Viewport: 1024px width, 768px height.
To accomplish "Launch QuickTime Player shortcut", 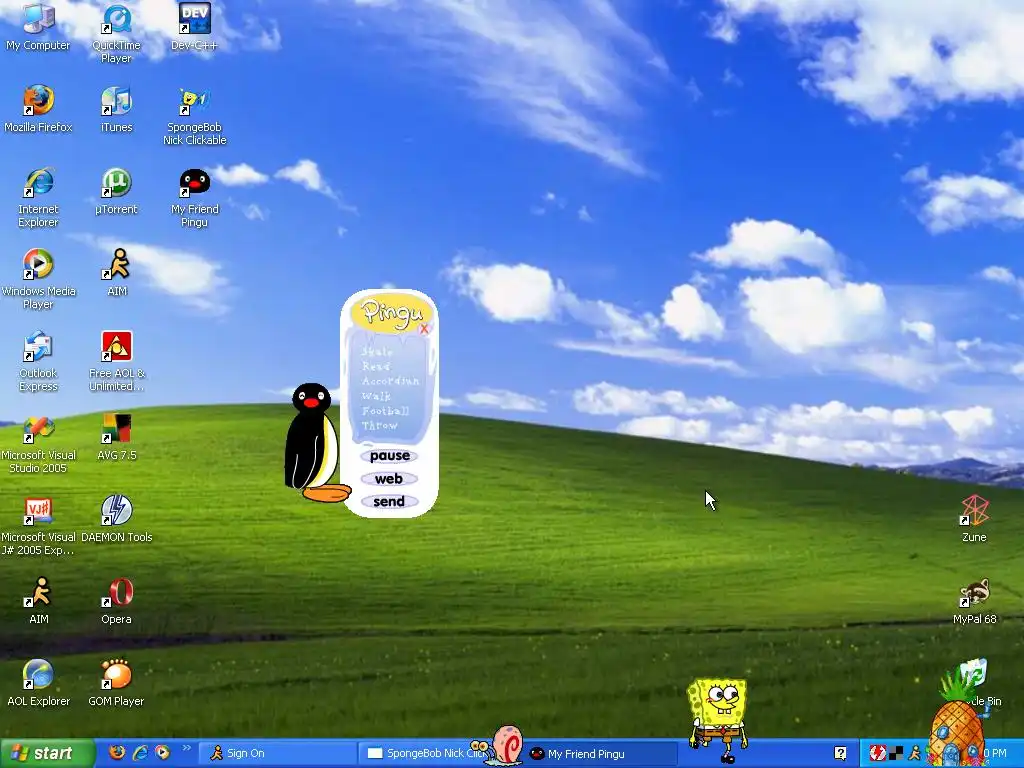I will (116, 34).
